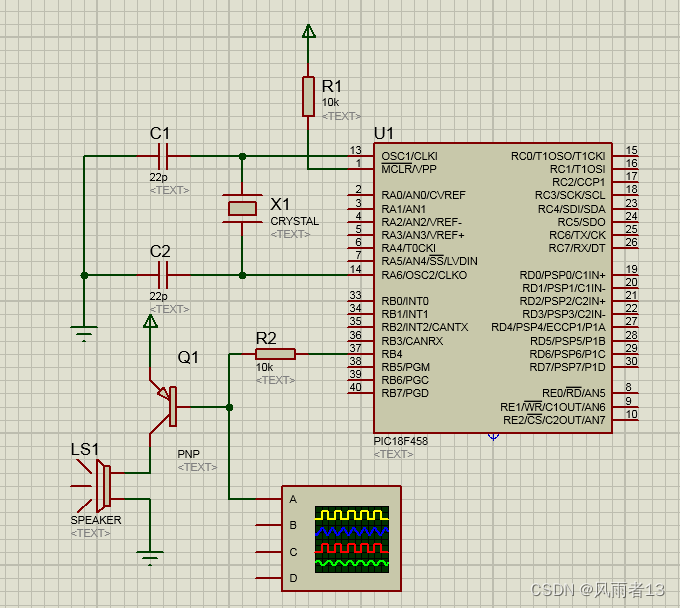
Task: Click the CRYSTAL value text
Action: coord(294,221)
